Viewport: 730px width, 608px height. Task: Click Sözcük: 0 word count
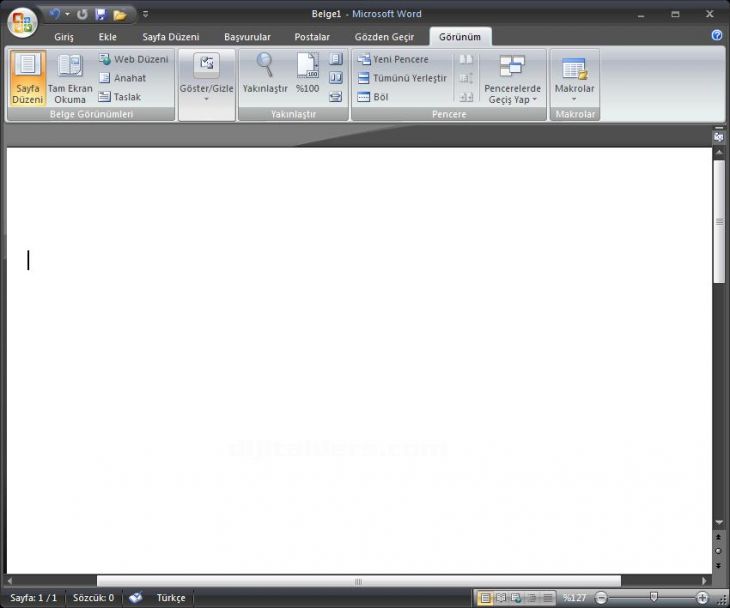(x=93, y=598)
